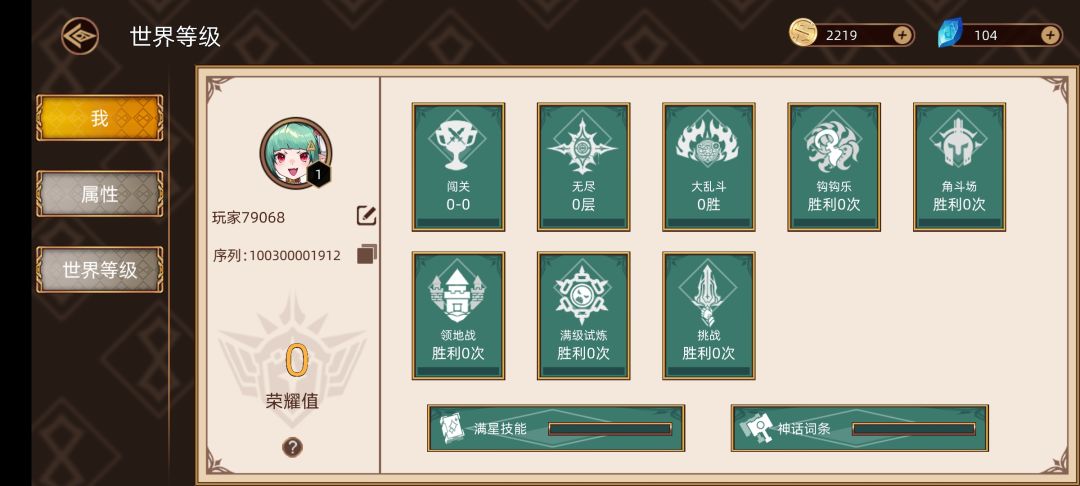Screen dimensions: 1080x486
Task: Add gold coins with the plus button
Action: (x=902, y=35)
